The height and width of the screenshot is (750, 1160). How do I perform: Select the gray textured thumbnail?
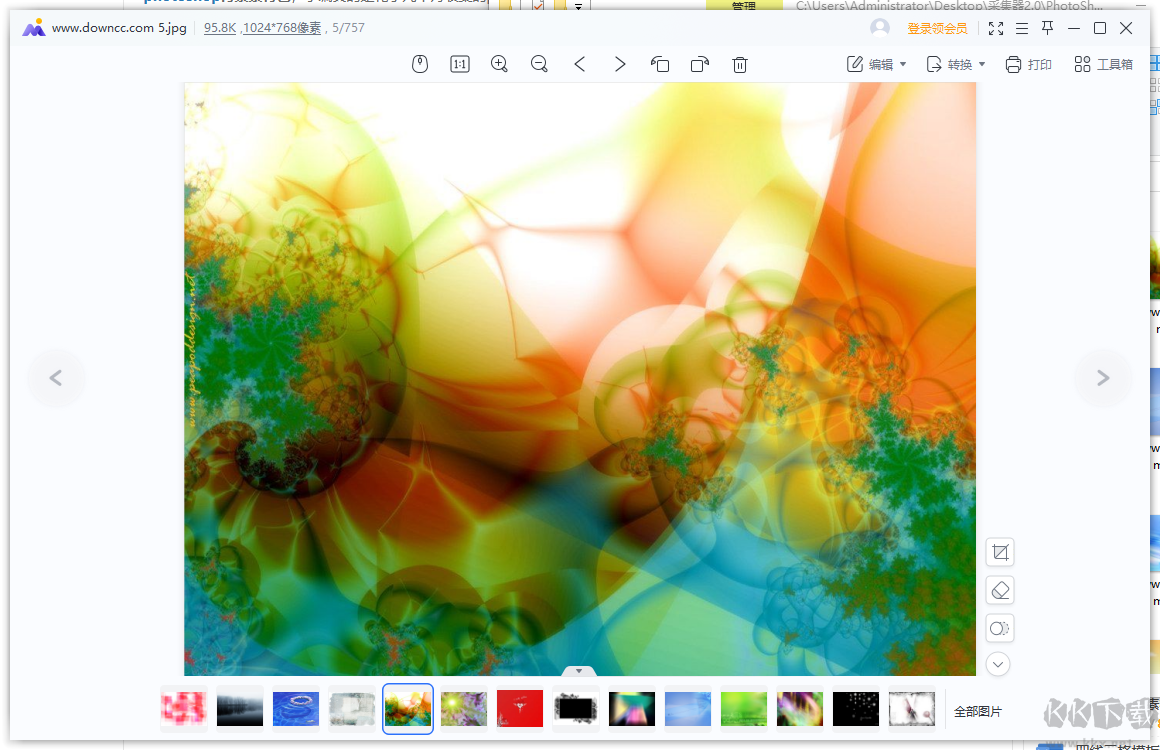(352, 709)
